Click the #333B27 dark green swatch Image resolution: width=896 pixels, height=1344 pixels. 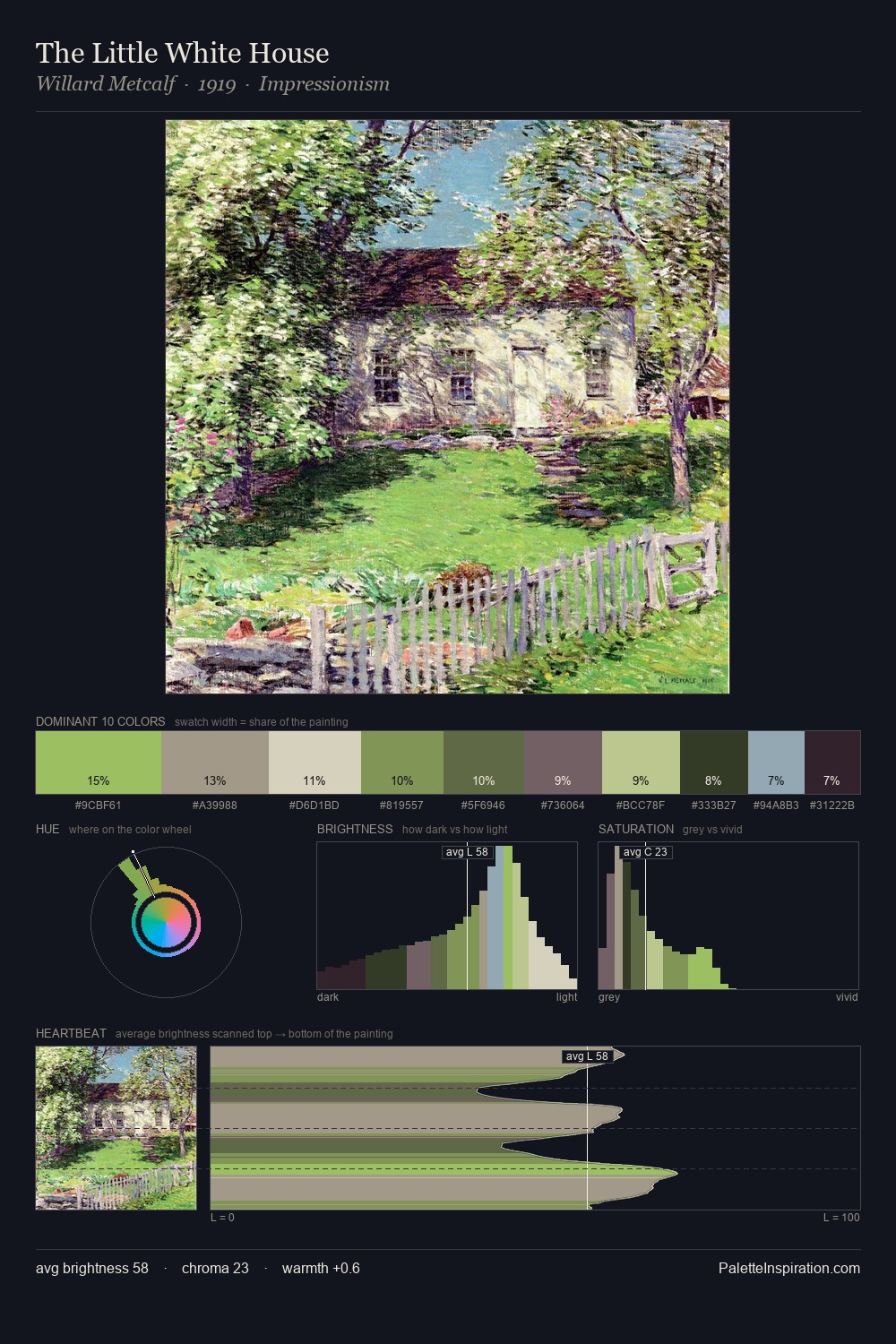[x=714, y=762]
